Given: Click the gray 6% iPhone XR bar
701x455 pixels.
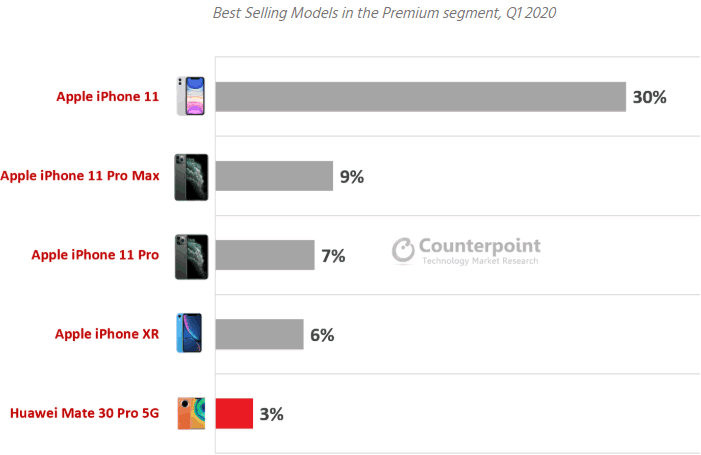Looking at the screenshot, I should [x=259, y=334].
